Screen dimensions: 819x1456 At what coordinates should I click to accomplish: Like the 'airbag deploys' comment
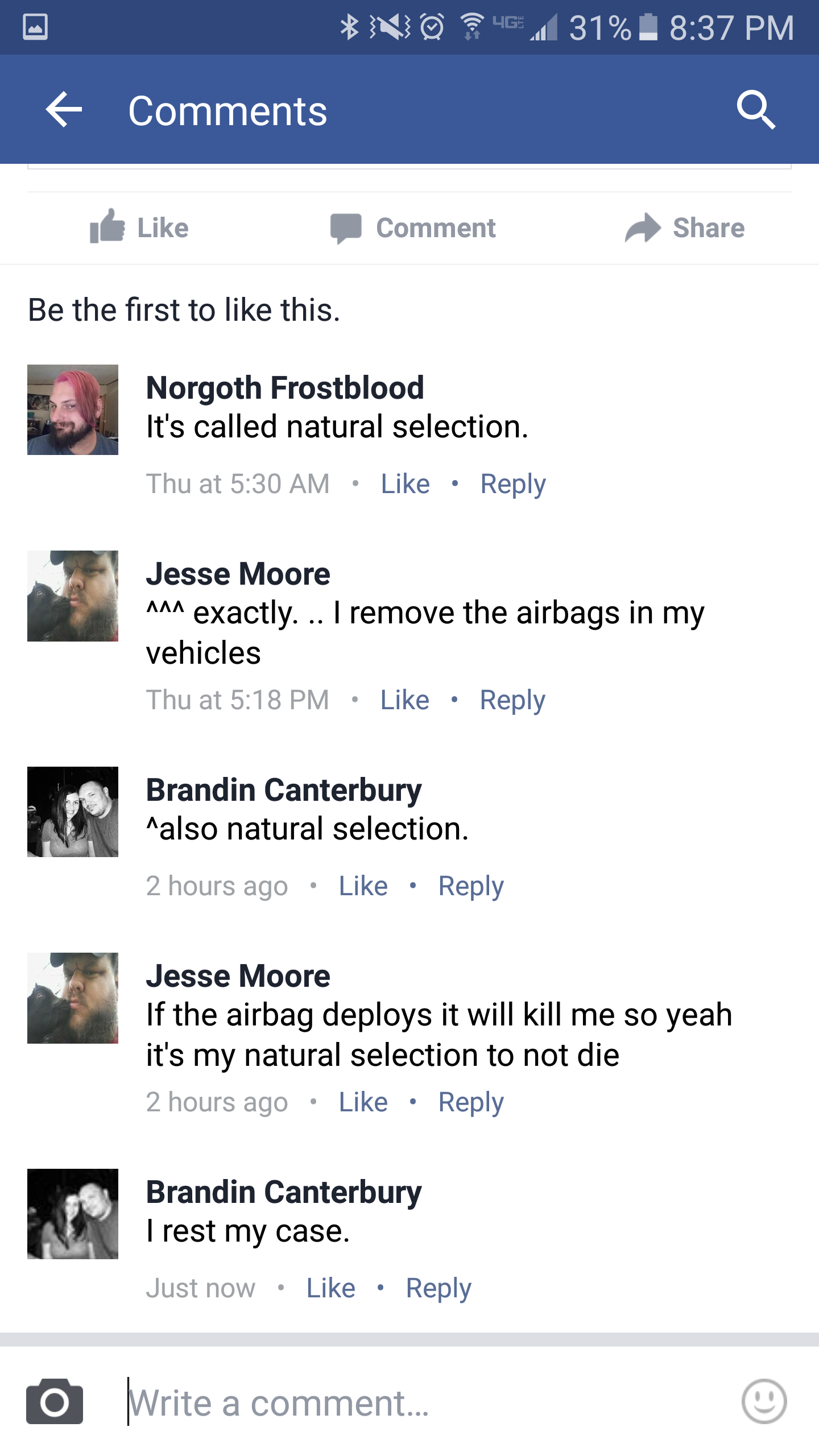click(363, 1102)
